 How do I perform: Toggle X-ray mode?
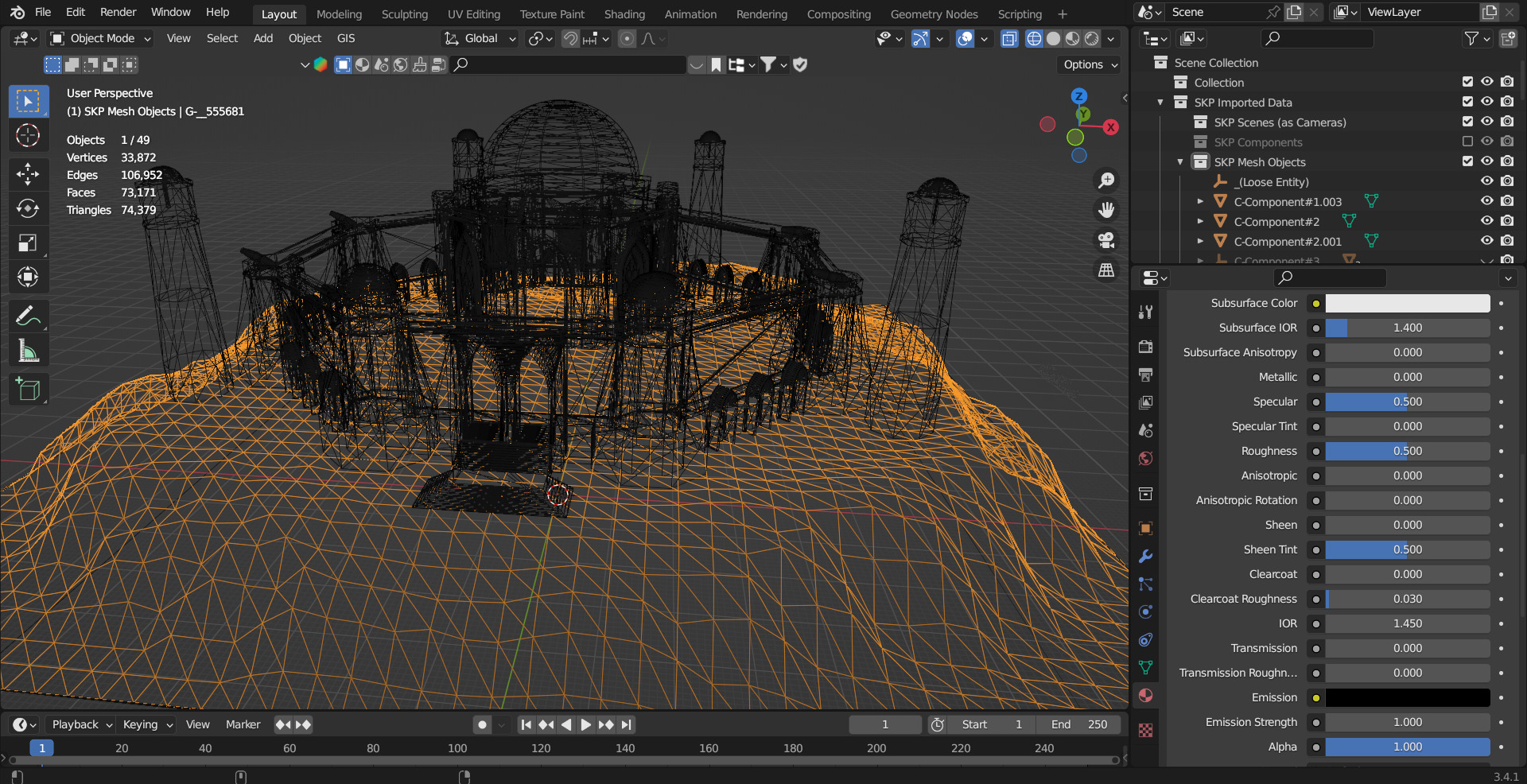click(1009, 38)
